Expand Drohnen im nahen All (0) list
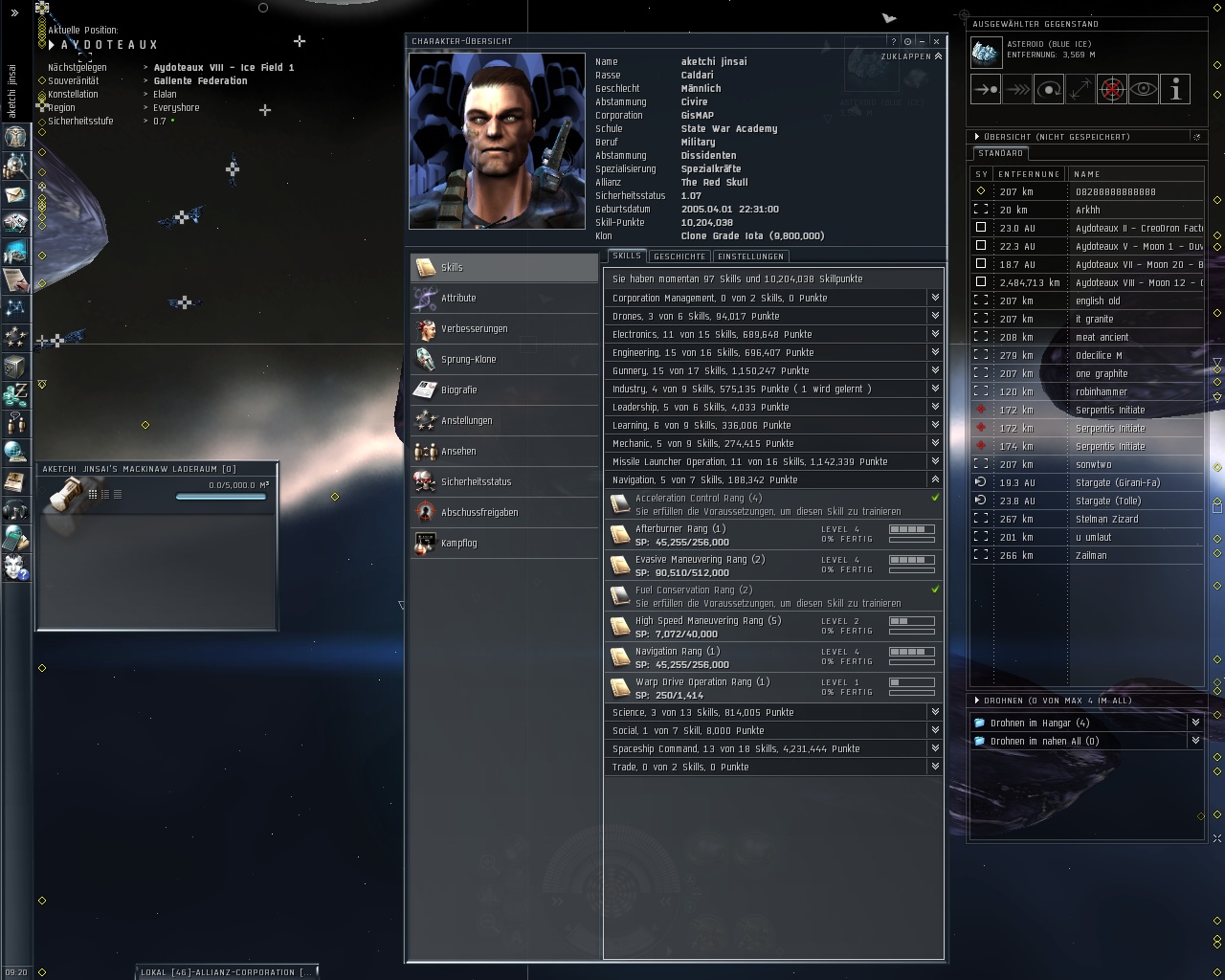Screen dimensions: 1225x980 pos(1195,741)
